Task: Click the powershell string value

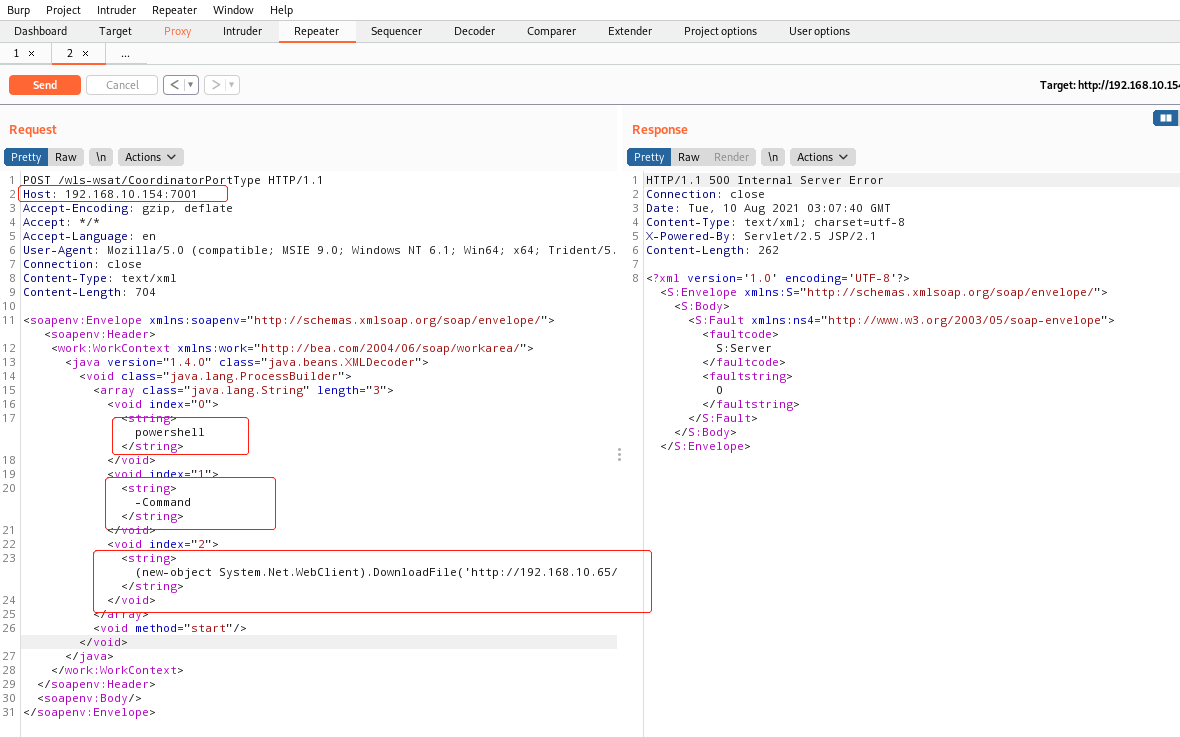Action: point(169,432)
